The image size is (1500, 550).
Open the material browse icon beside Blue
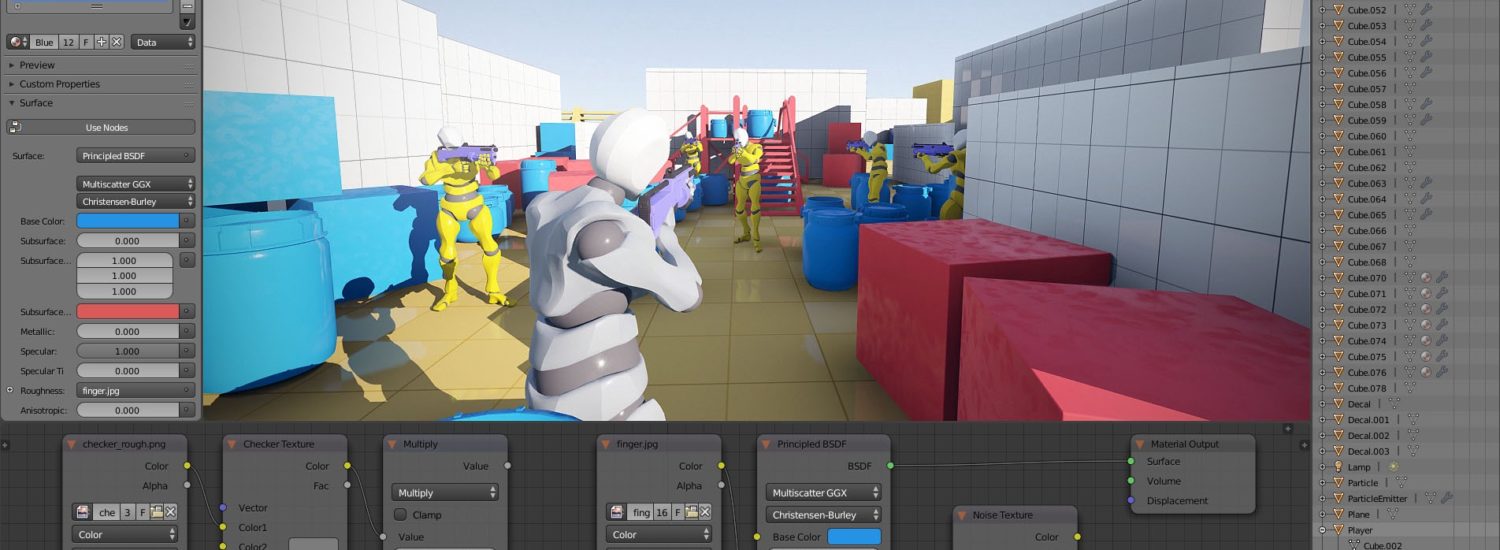(x=18, y=42)
